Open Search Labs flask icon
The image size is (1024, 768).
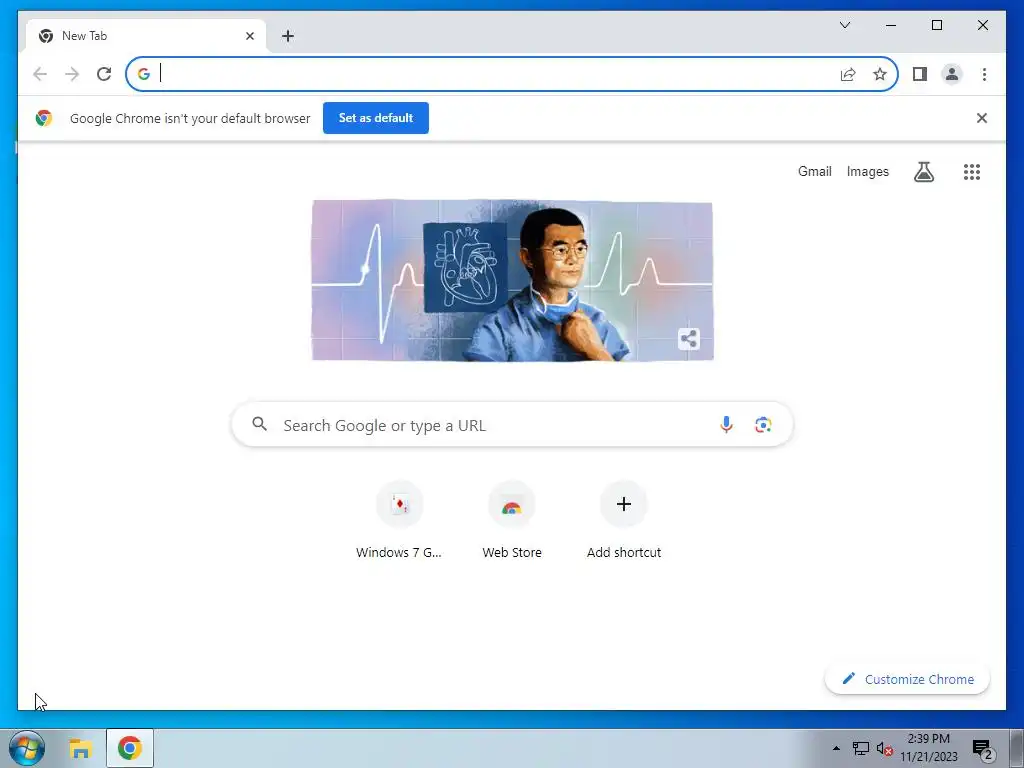click(923, 172)
